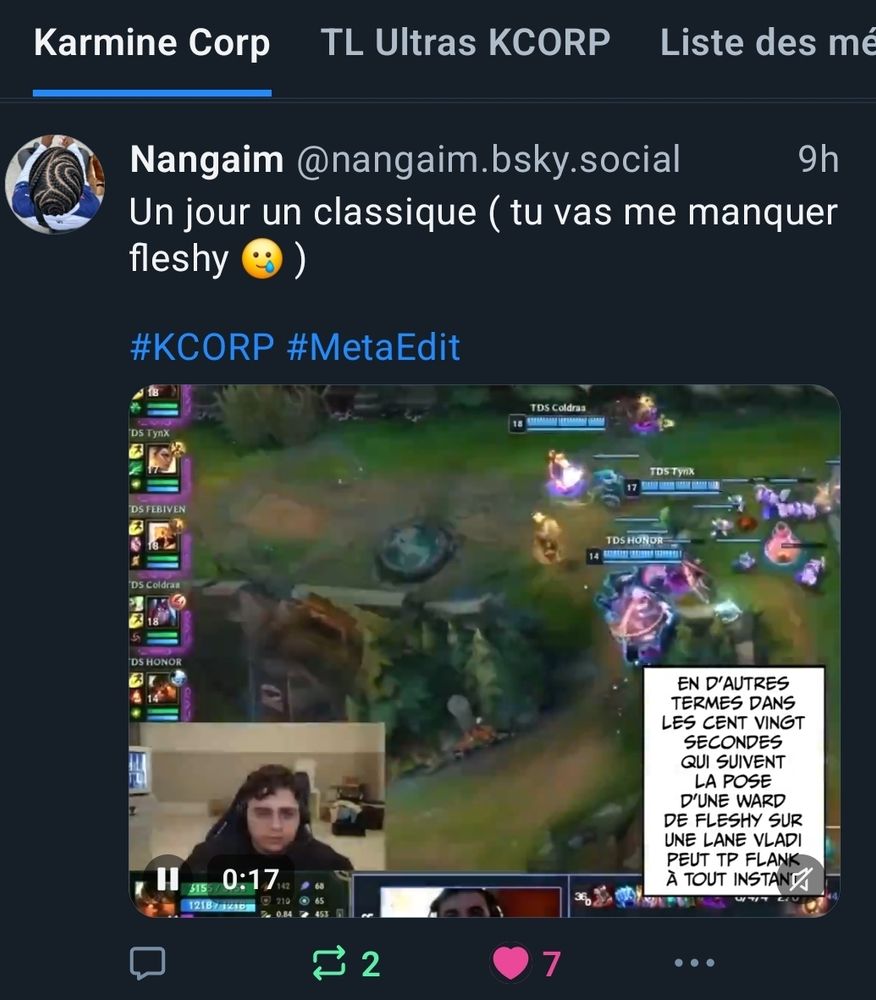Screen dimensions: 876x1000
Task: Open the three-dot more options menu
Action: [694, 962]
